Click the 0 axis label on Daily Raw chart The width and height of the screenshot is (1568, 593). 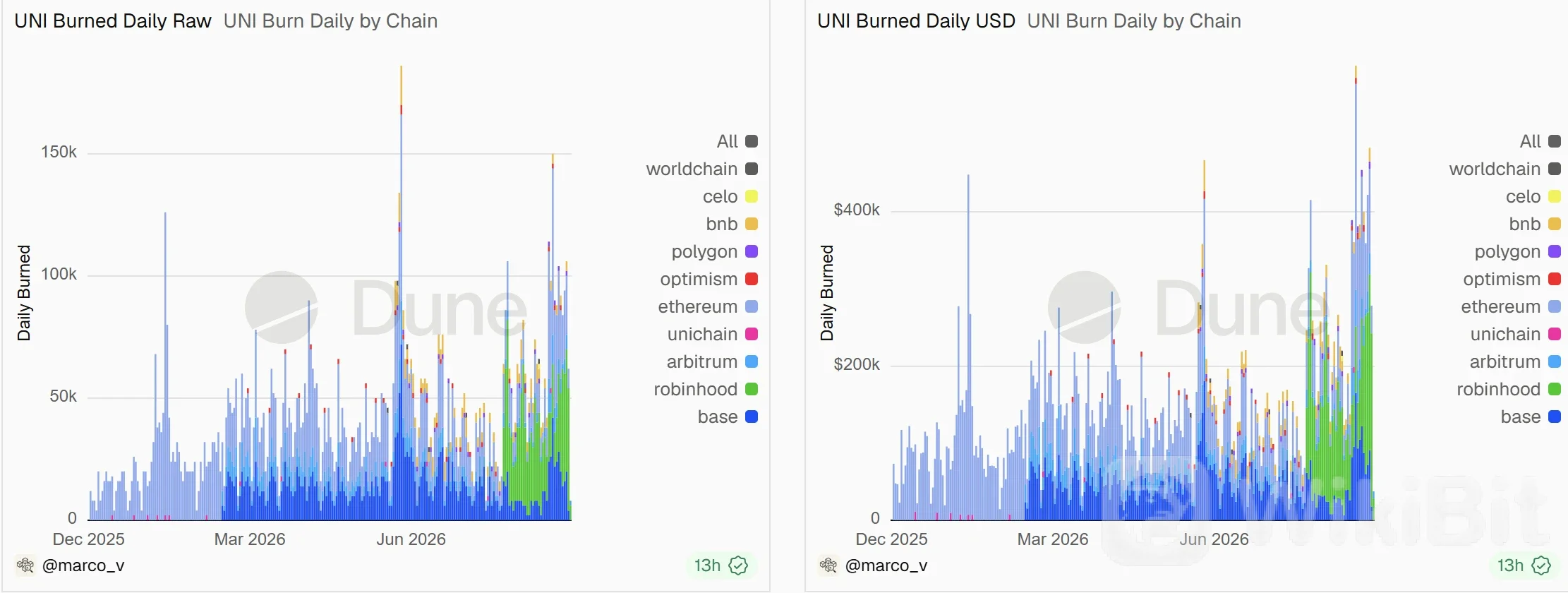coord(72,518)
